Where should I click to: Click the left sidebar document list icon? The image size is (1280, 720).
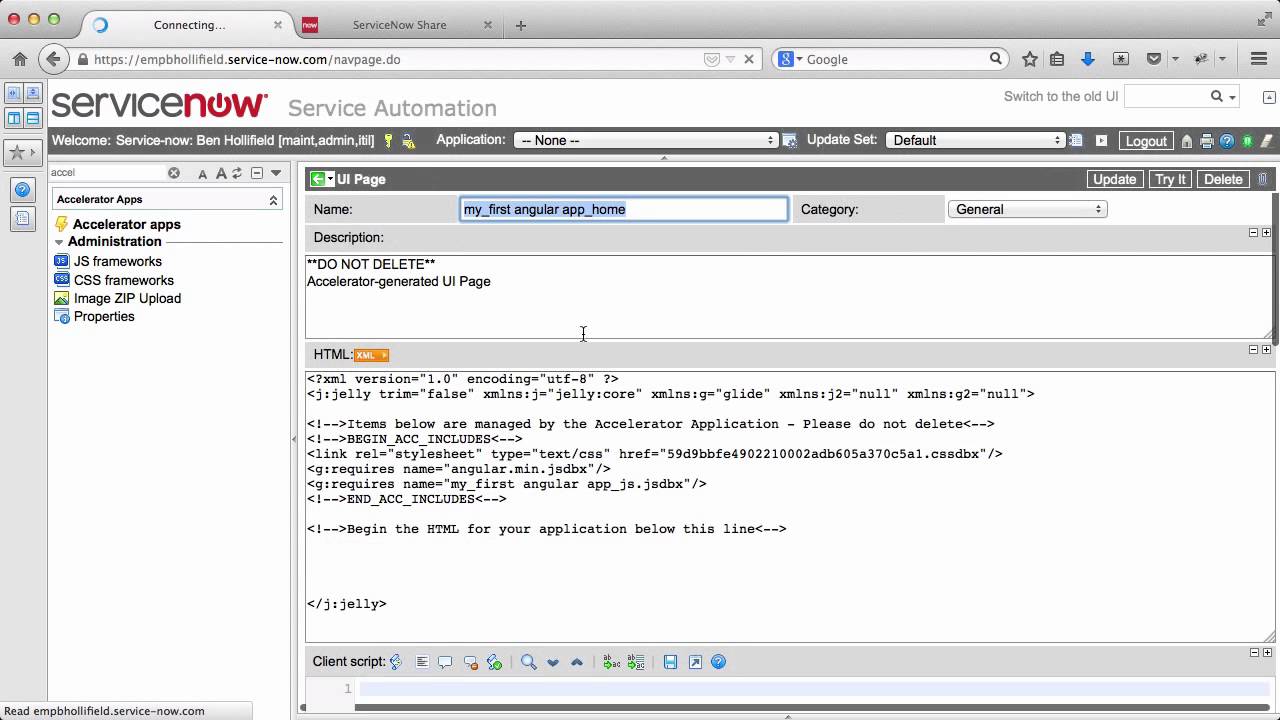[x=22, y=219]
